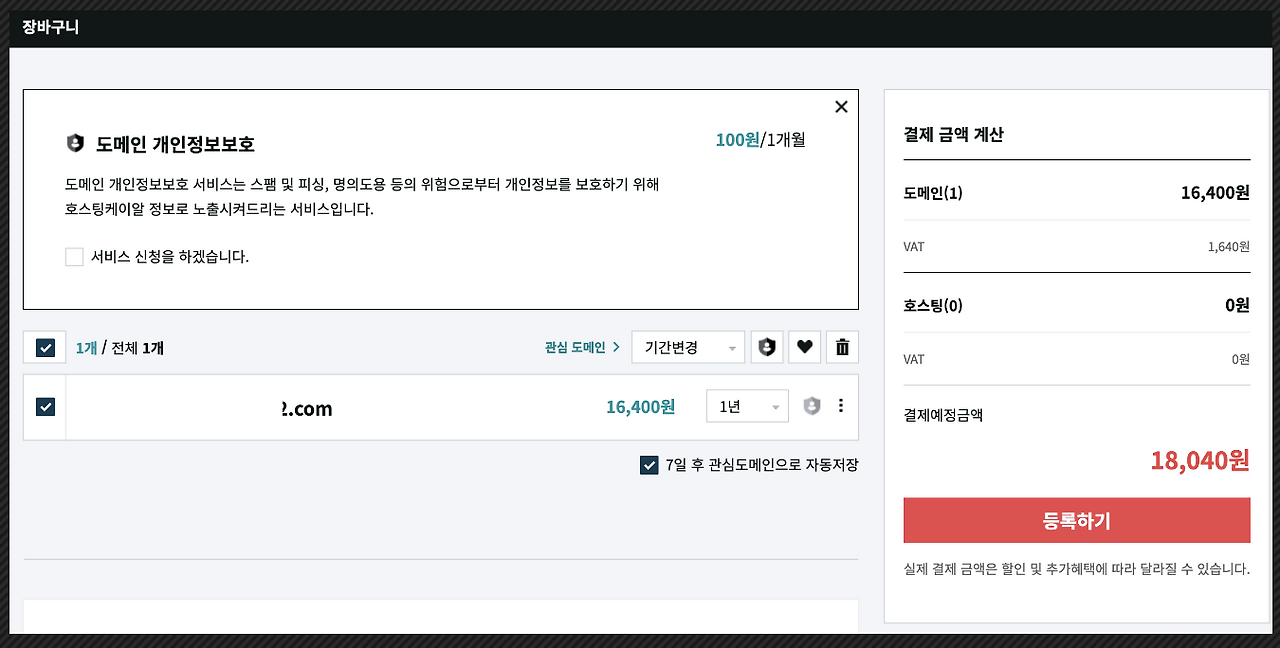Click the 18,040원 total payment amount
This screenshot has width=1280, height=648.
1199,460
